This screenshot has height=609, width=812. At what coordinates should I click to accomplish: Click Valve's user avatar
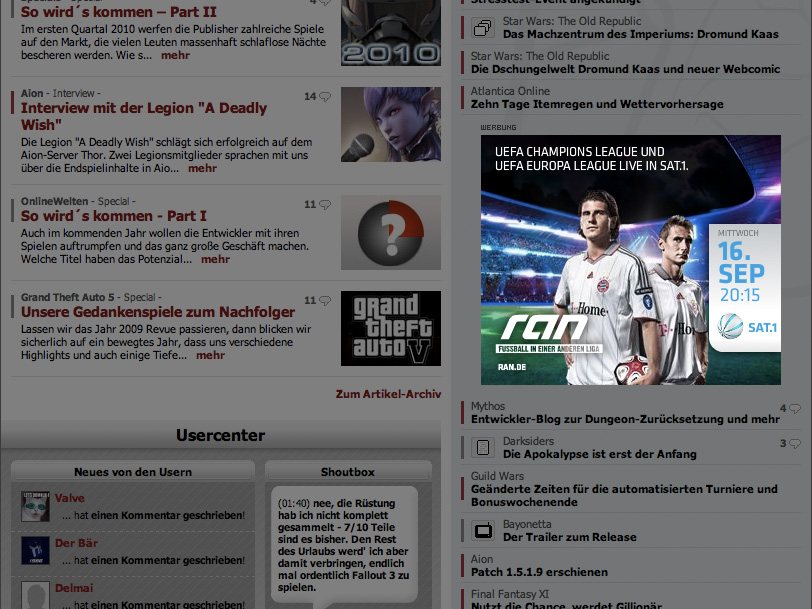point(35,506)
